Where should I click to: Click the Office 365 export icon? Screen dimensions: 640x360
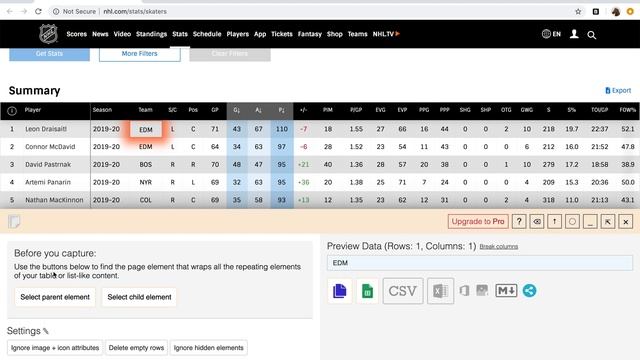tap(464, 291)
